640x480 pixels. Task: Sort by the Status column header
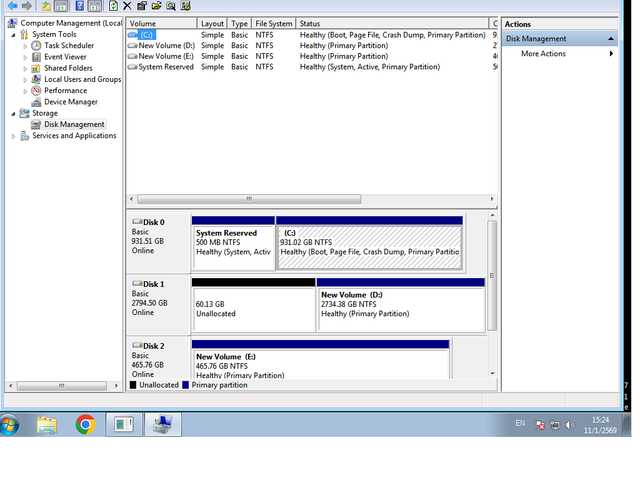tap(392, 23)
